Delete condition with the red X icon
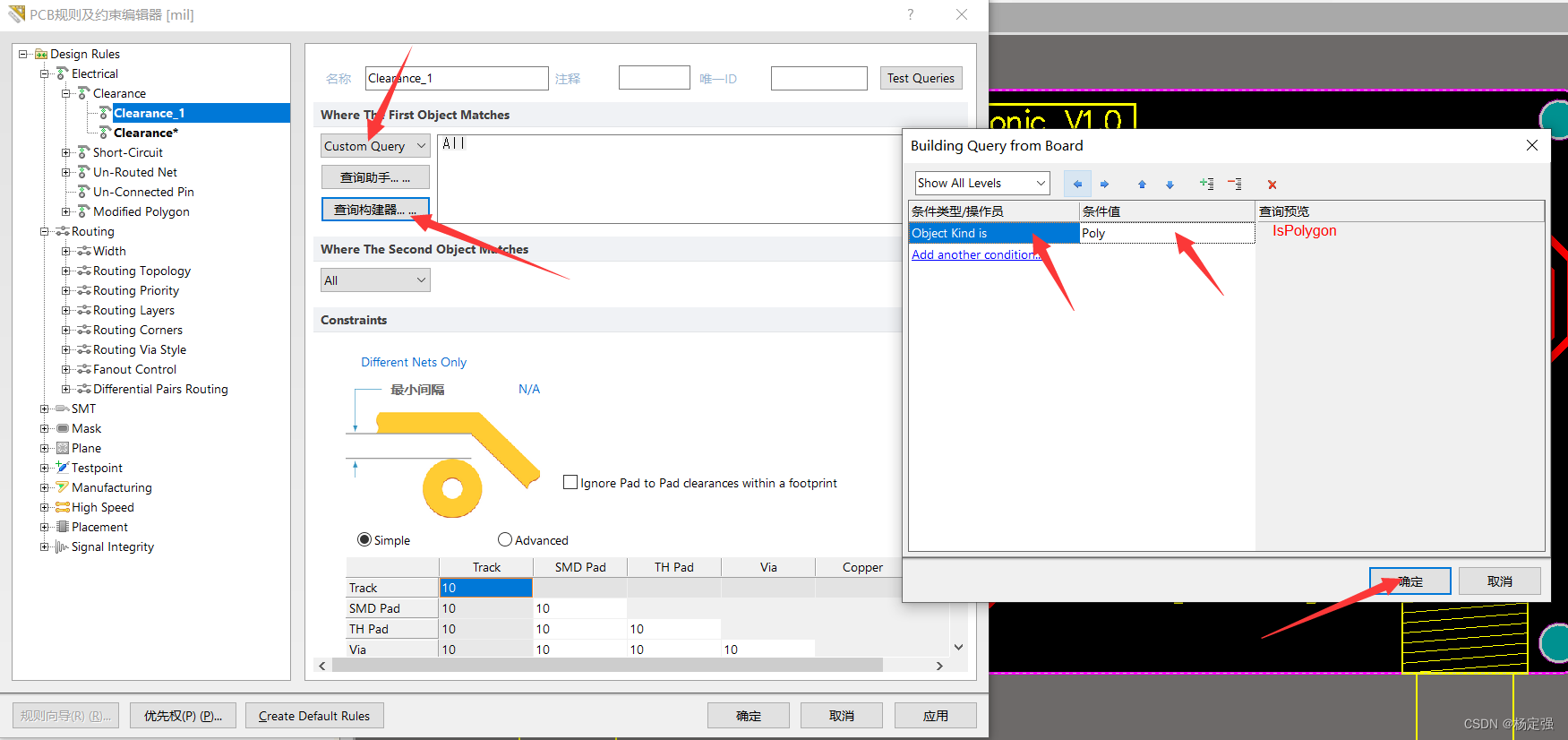 (1272, 185)
